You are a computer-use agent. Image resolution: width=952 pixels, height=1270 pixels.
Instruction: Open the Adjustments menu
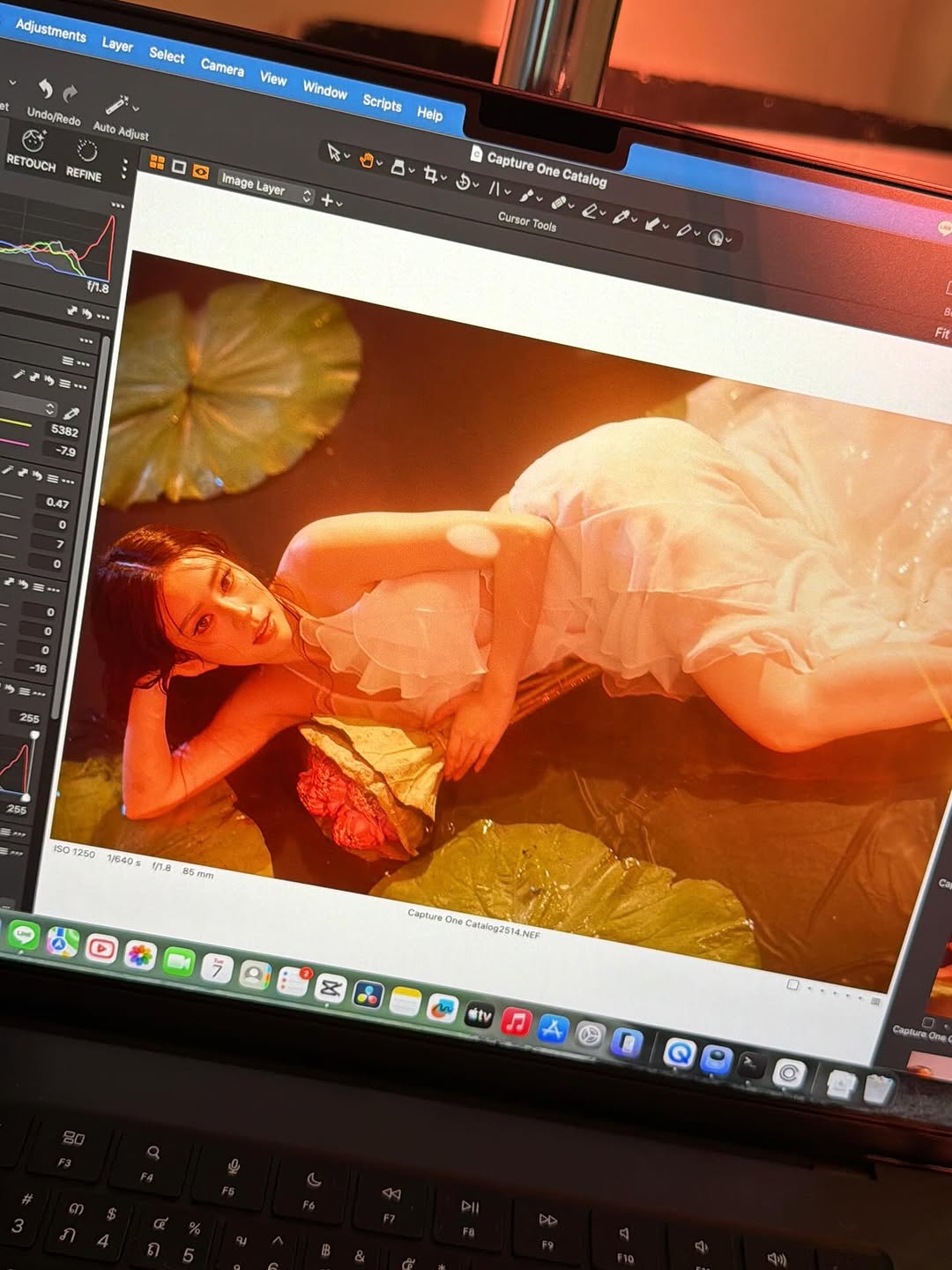pyautogui.click(x=50, y=31)
